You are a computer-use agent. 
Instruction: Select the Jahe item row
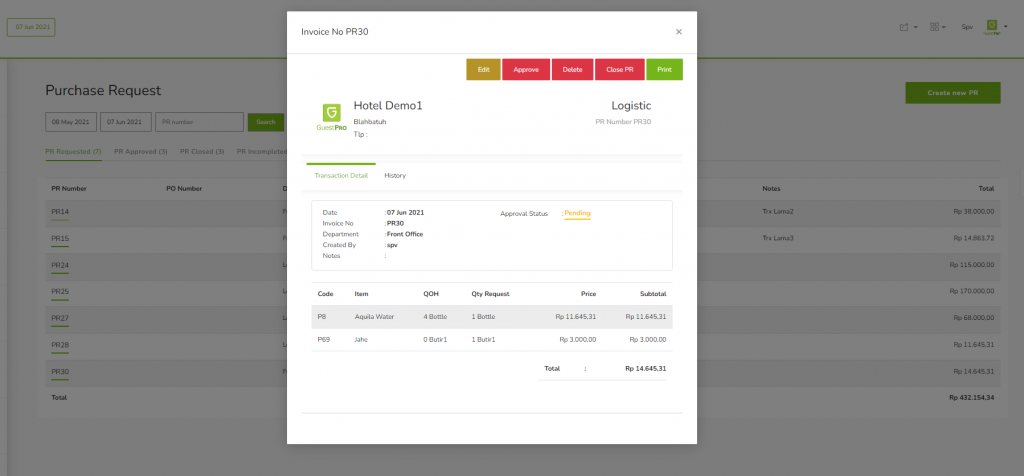pyautogui.click(x=492, y=340)
